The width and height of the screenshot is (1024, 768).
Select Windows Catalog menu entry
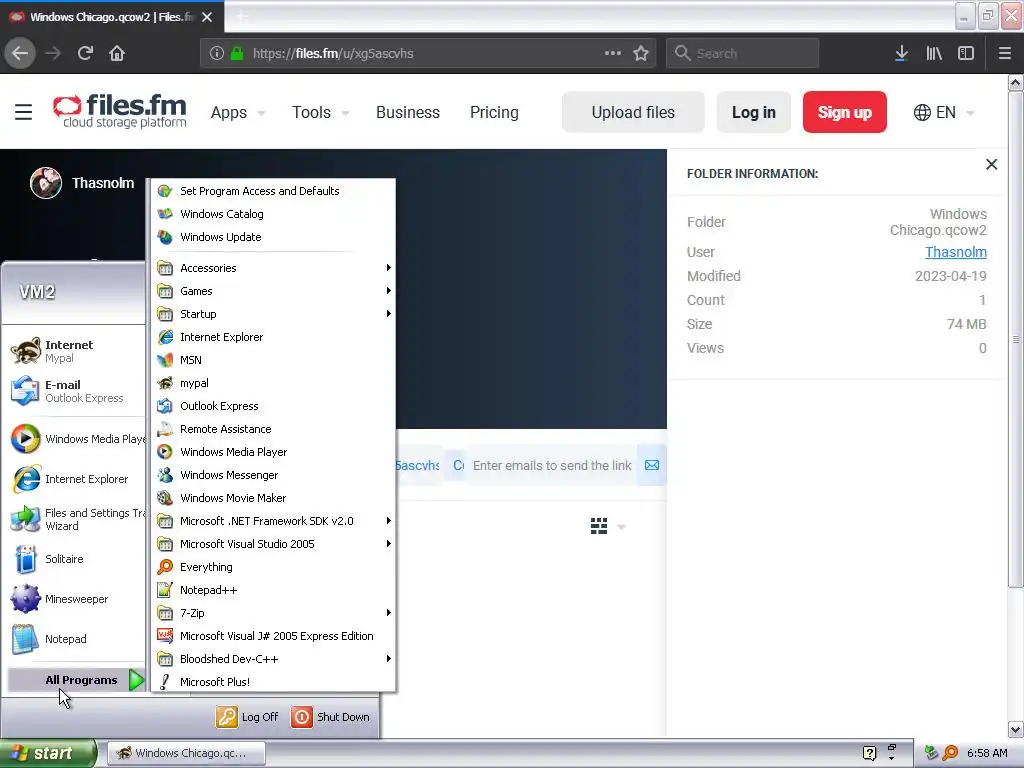[x=274, y=214]
